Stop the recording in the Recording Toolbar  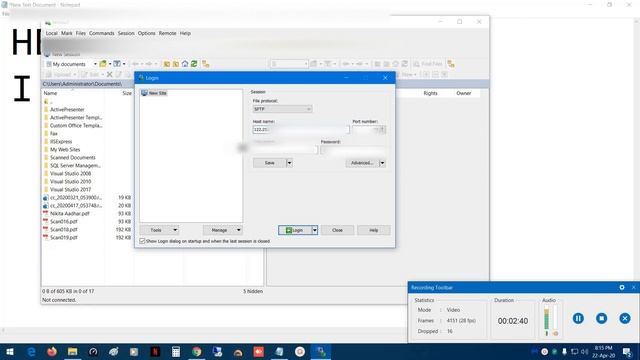[x=601, y=318]
